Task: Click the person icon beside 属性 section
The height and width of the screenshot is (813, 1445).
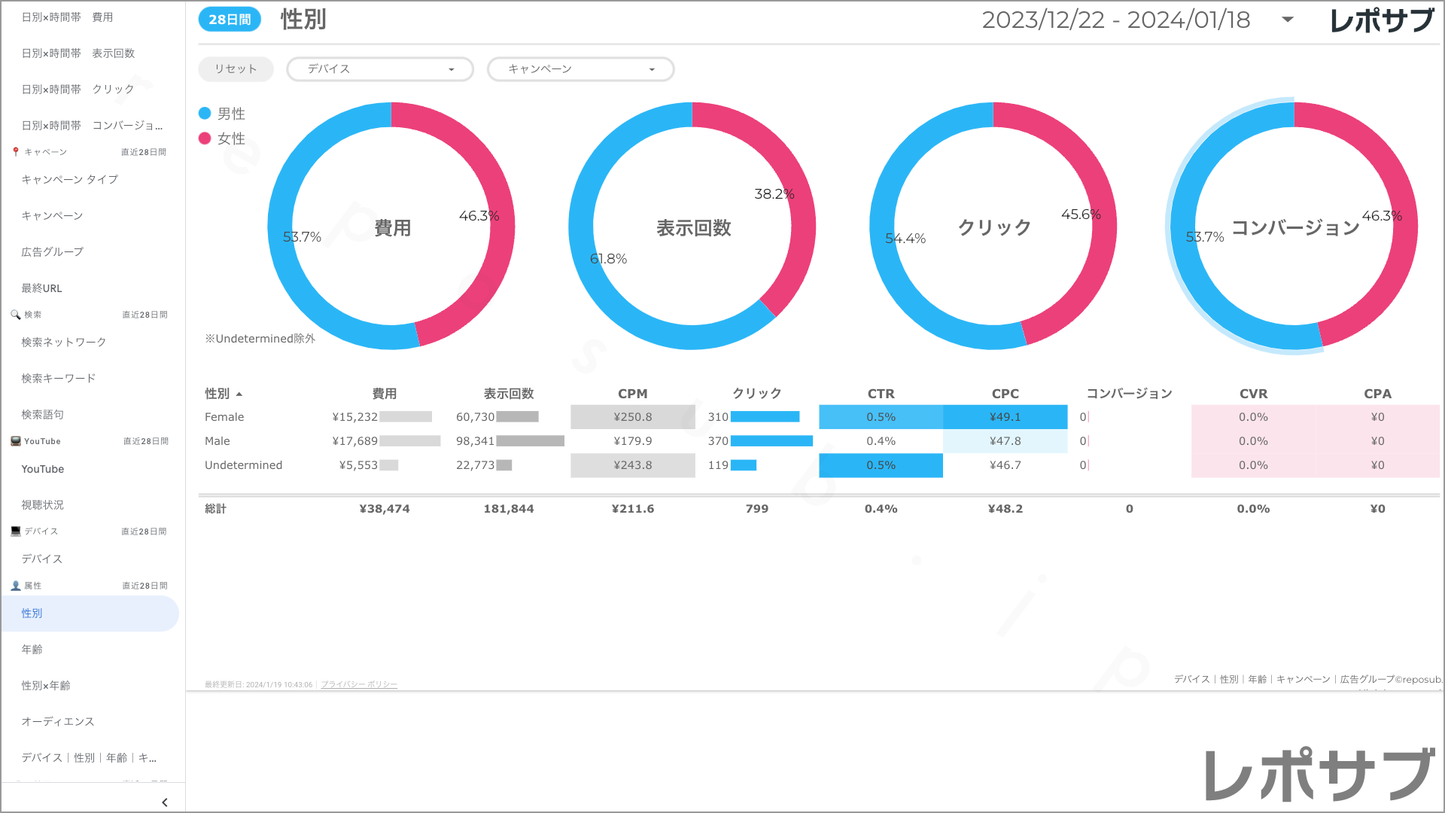Action: [x=15, y=586]
